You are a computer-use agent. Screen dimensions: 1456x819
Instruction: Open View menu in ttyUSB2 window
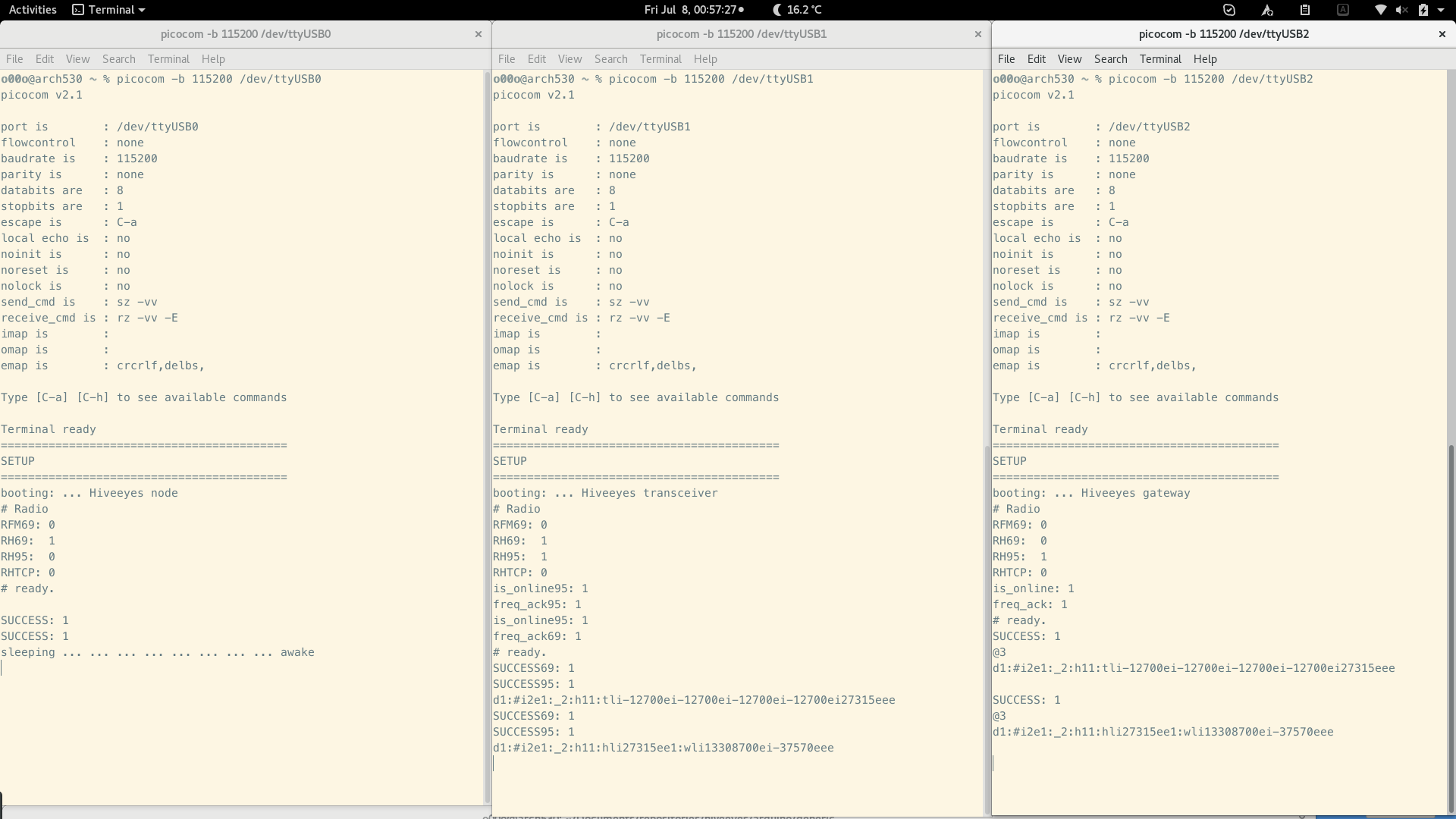(x=1069, y=59)
